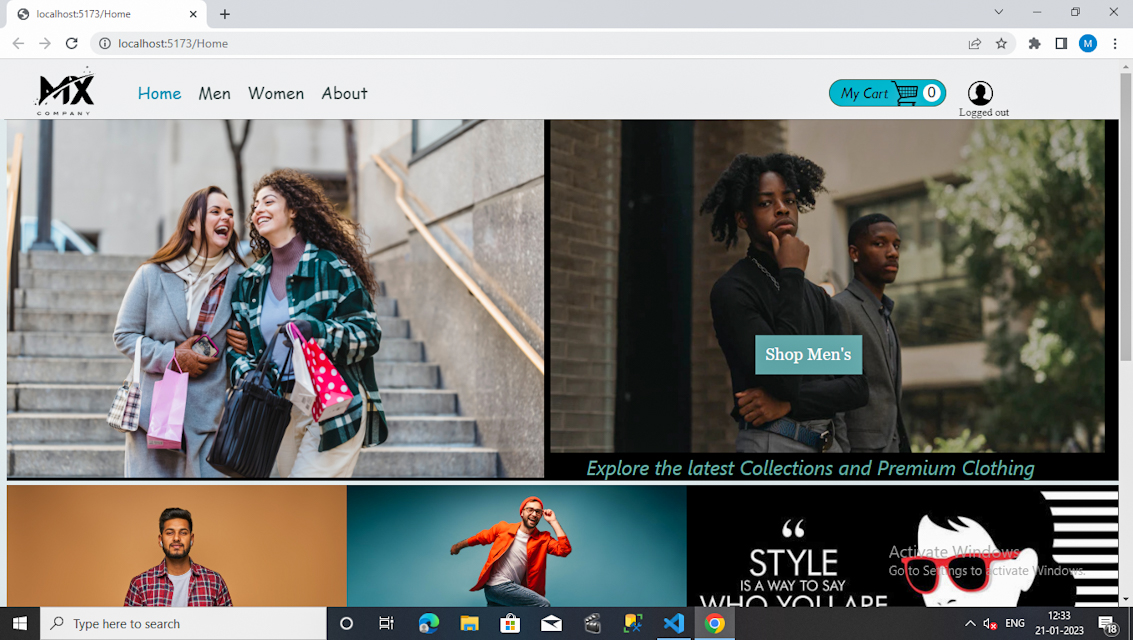Open the My Cart button
1133x640 pixels.
(x=864, y=93)
